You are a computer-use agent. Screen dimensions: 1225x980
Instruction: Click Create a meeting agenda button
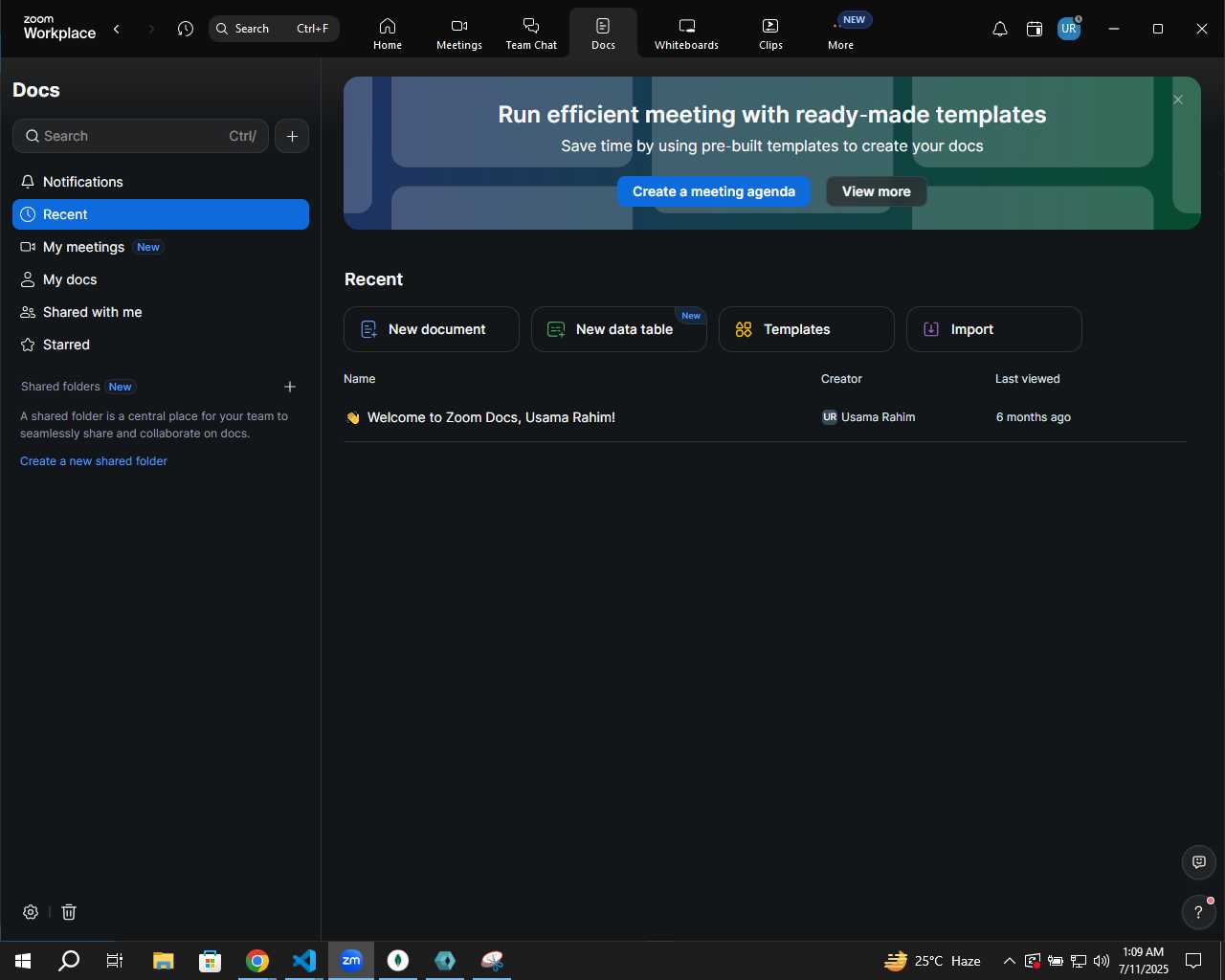[714, 191]
